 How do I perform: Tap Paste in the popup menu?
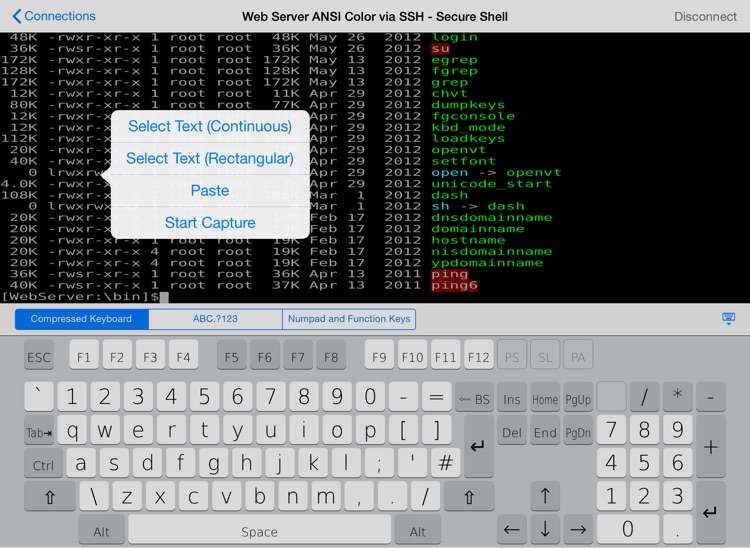[x=210, y=190]
